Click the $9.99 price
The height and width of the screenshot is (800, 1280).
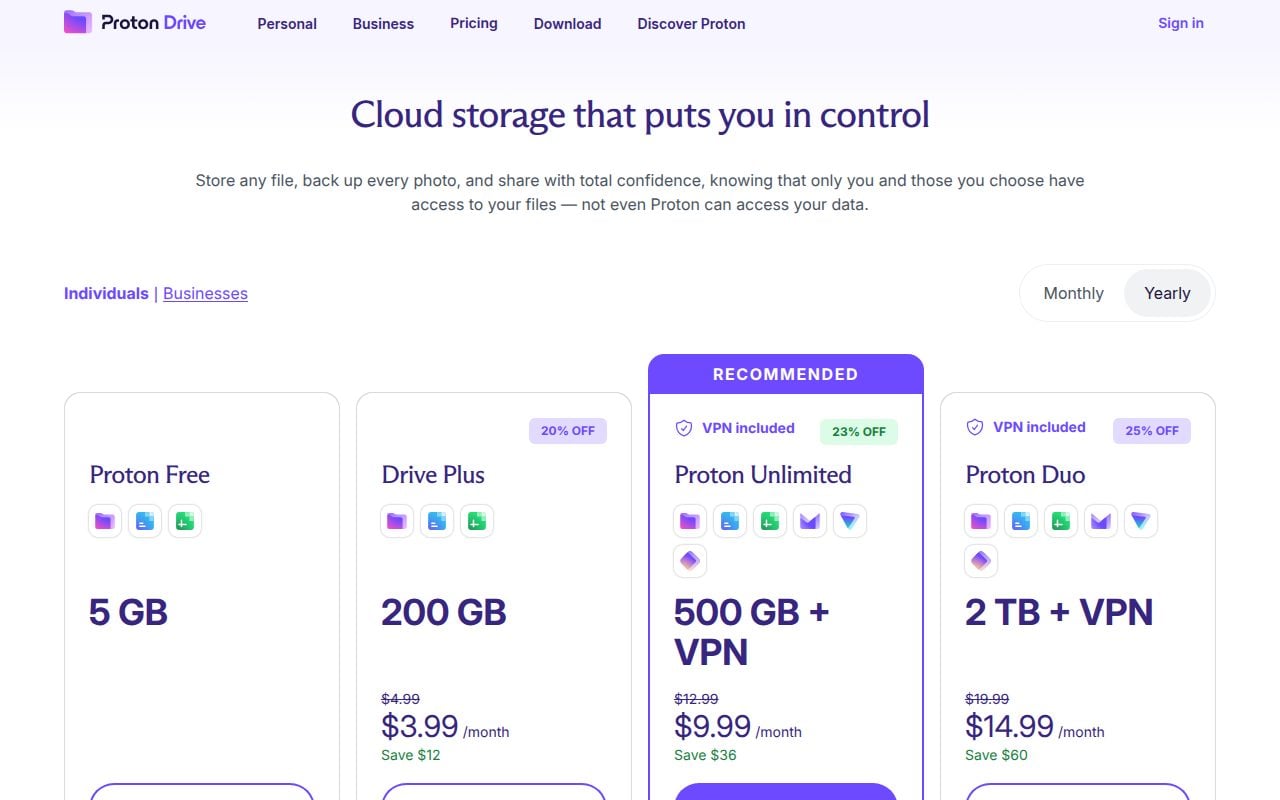(713, 726)
